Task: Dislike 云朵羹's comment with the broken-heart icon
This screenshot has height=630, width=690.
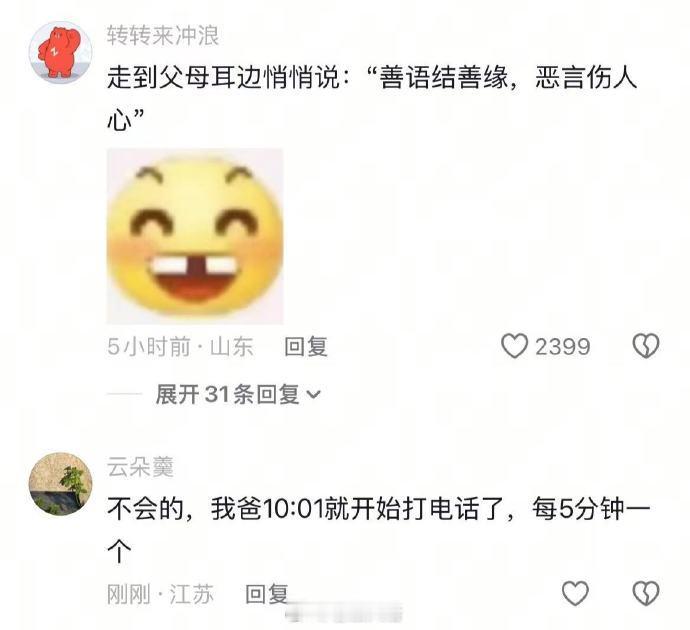Action: click(646, 593)
